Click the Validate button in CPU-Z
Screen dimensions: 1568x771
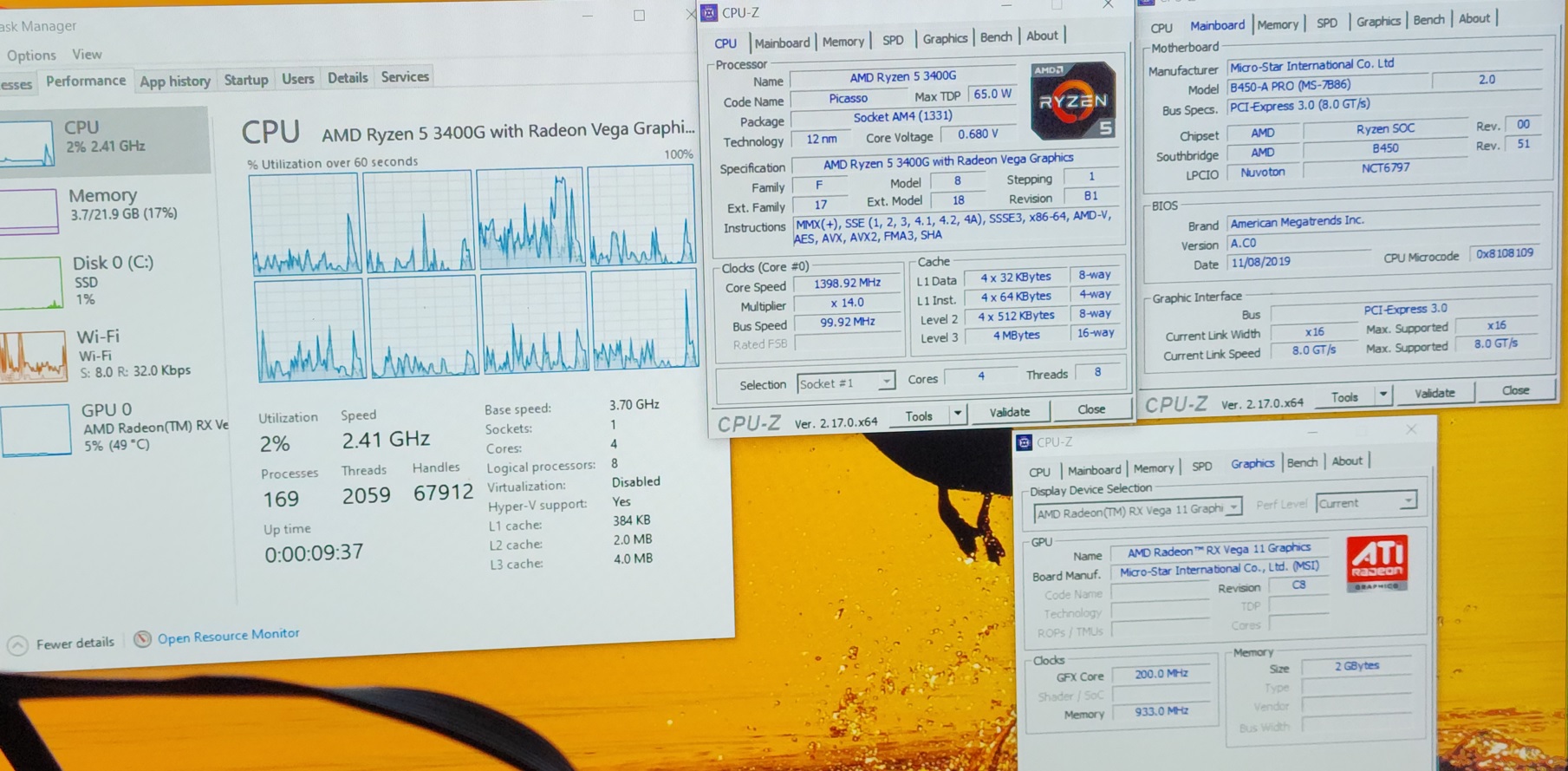coord(1010,412)
